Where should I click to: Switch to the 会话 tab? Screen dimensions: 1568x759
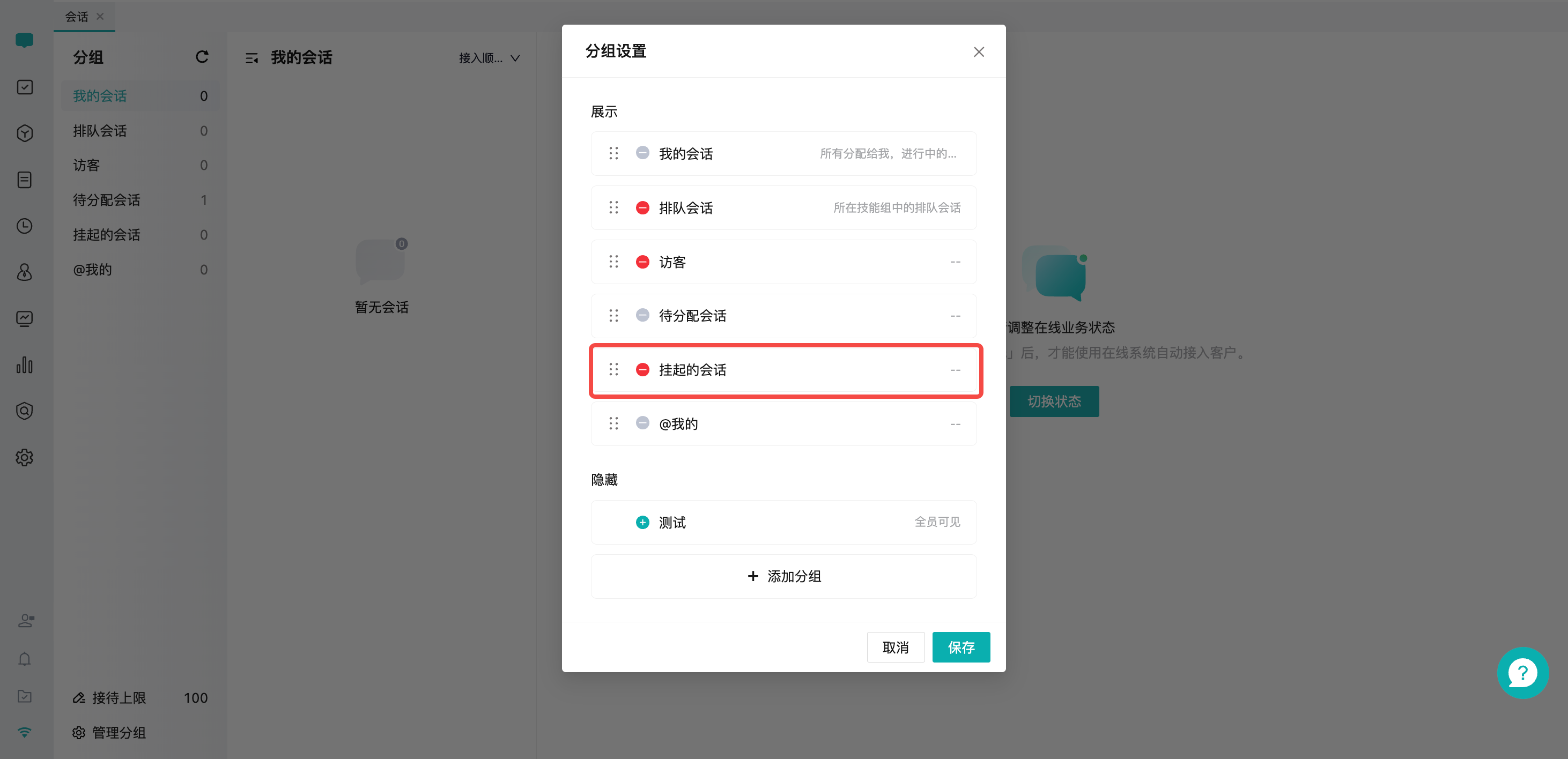pyautogui.click(x=77, y=16)
